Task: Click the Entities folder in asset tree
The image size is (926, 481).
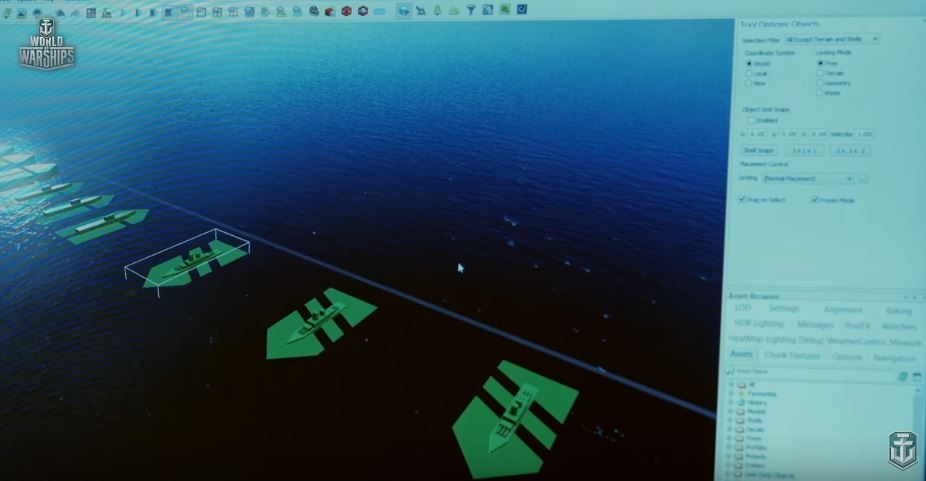Action: pos(756,466)
